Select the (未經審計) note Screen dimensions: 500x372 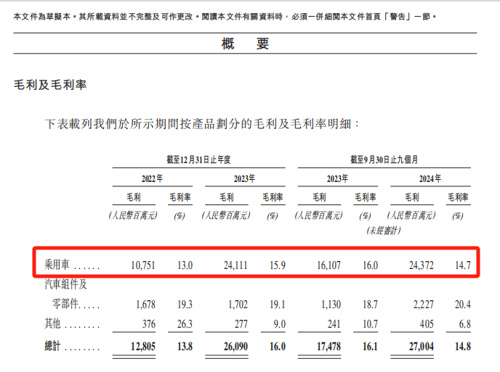[x=384, y=230]
